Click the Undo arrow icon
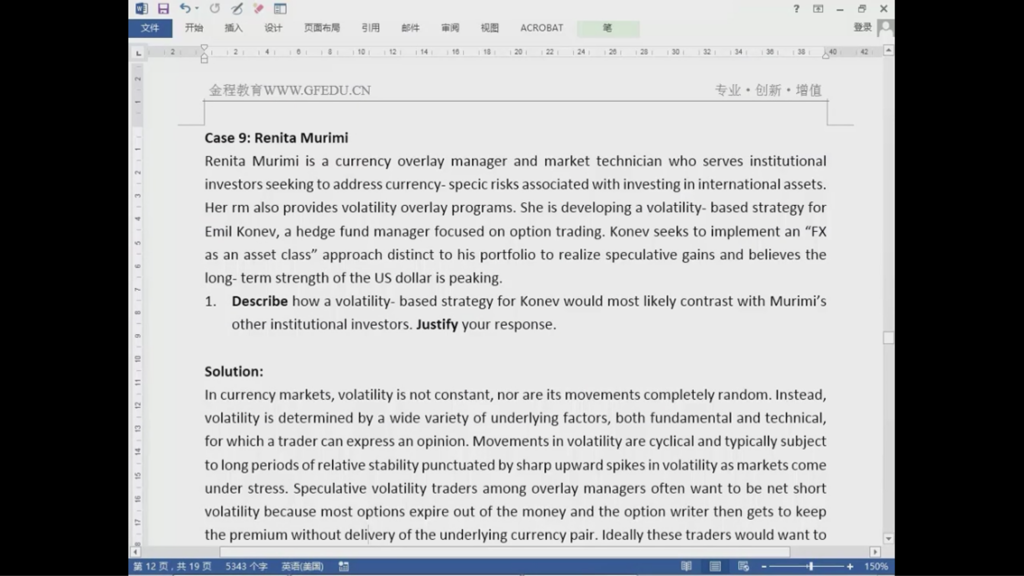1024x576 pixels. click(185, 8)
